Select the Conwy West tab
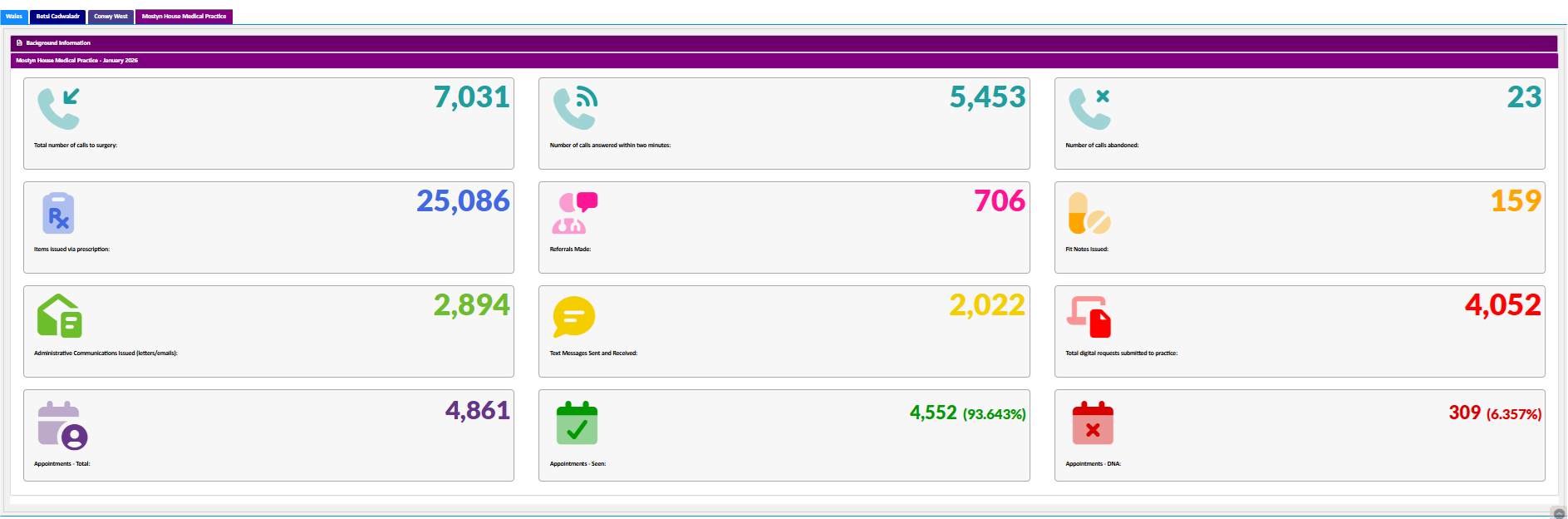1568x519 pixels. pyautogui.click(x=111, y=17)
